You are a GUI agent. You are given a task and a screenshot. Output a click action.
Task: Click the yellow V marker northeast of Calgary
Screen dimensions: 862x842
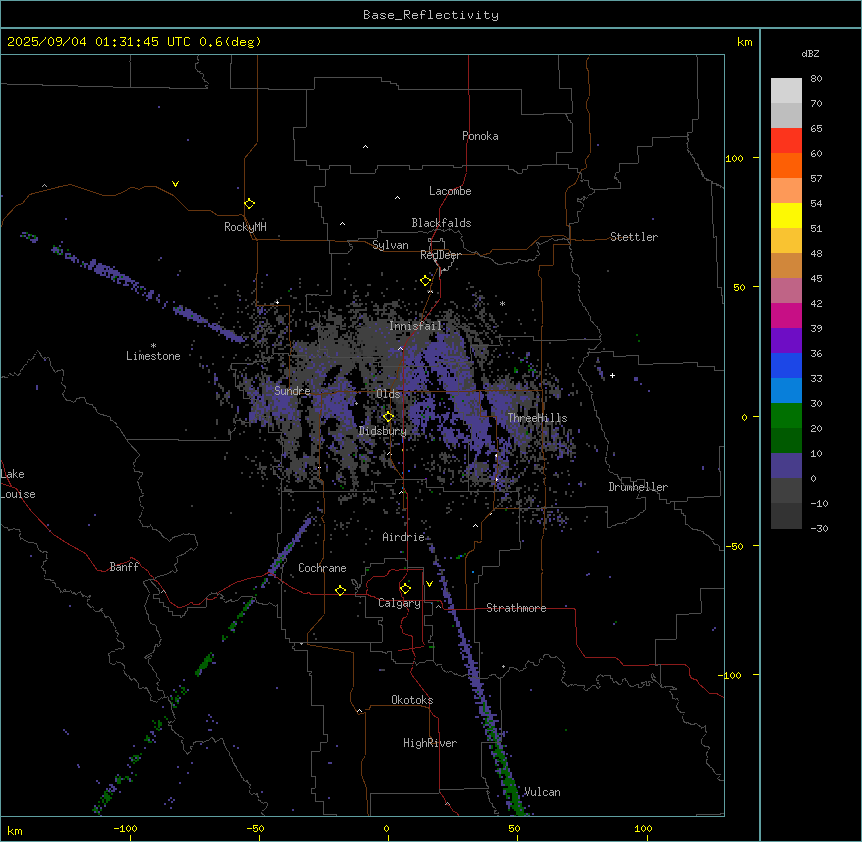(429, 584)
